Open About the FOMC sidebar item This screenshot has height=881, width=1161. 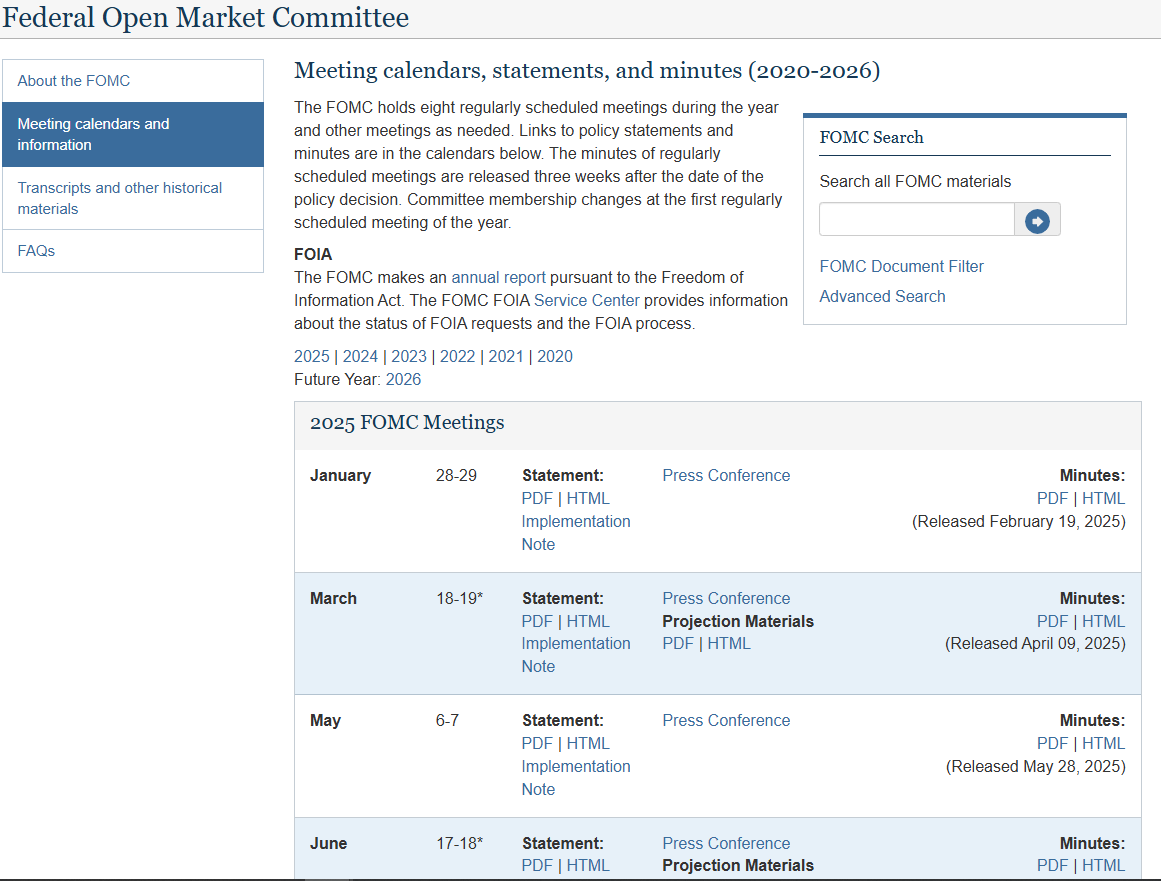74,81
